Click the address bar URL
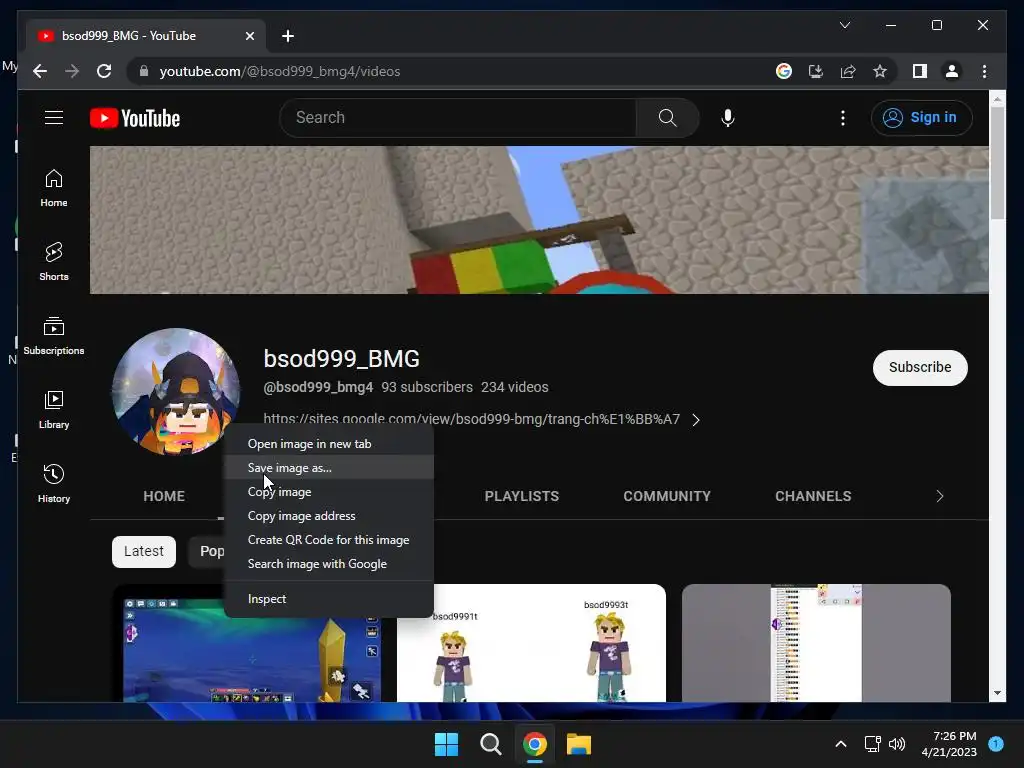 (280, 71)
